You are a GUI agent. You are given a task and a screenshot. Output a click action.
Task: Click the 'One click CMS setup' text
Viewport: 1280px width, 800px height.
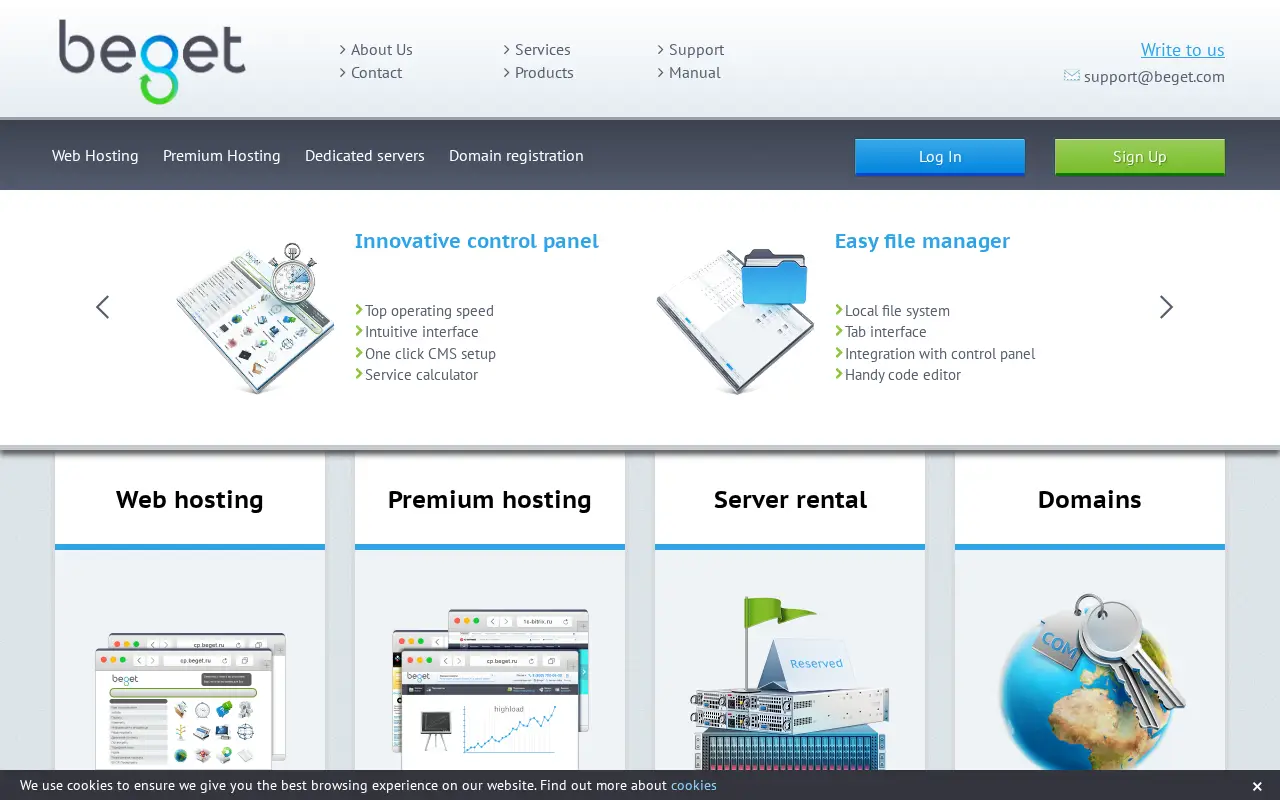430,354
